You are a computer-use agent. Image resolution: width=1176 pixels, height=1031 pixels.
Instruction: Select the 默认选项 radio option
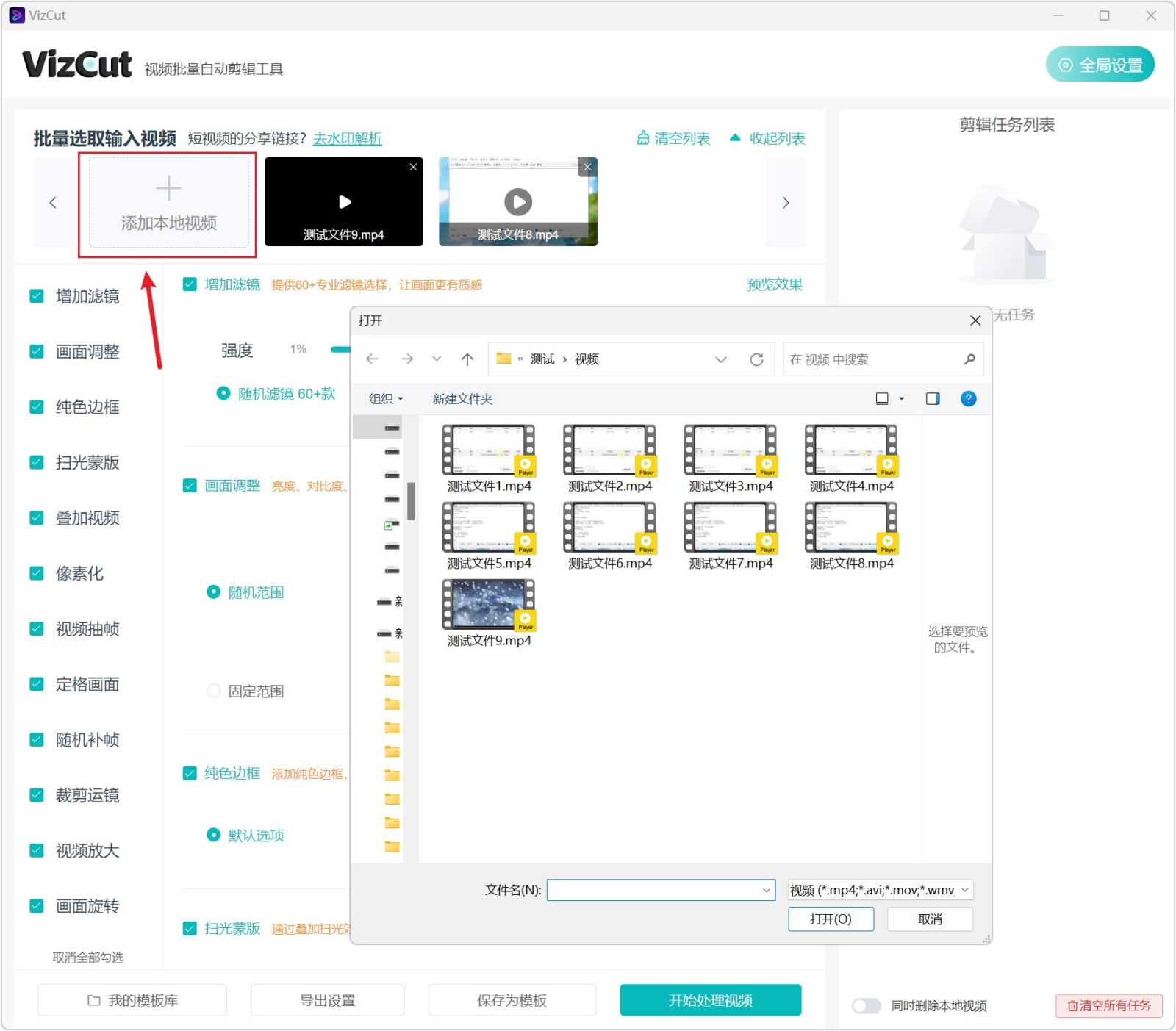coord(213,835)
